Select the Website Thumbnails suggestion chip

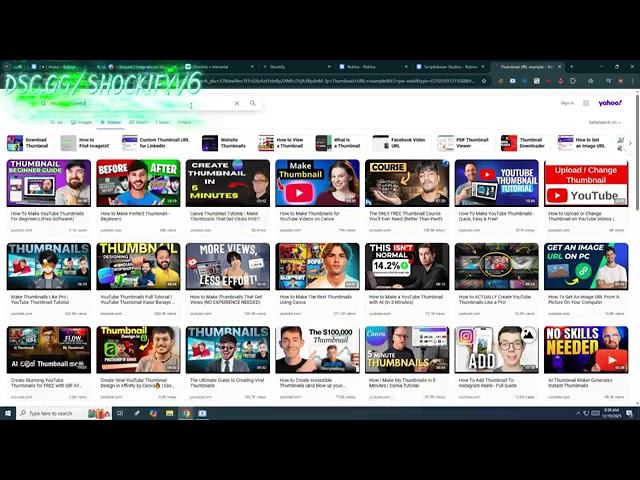(x=224, y=143)
